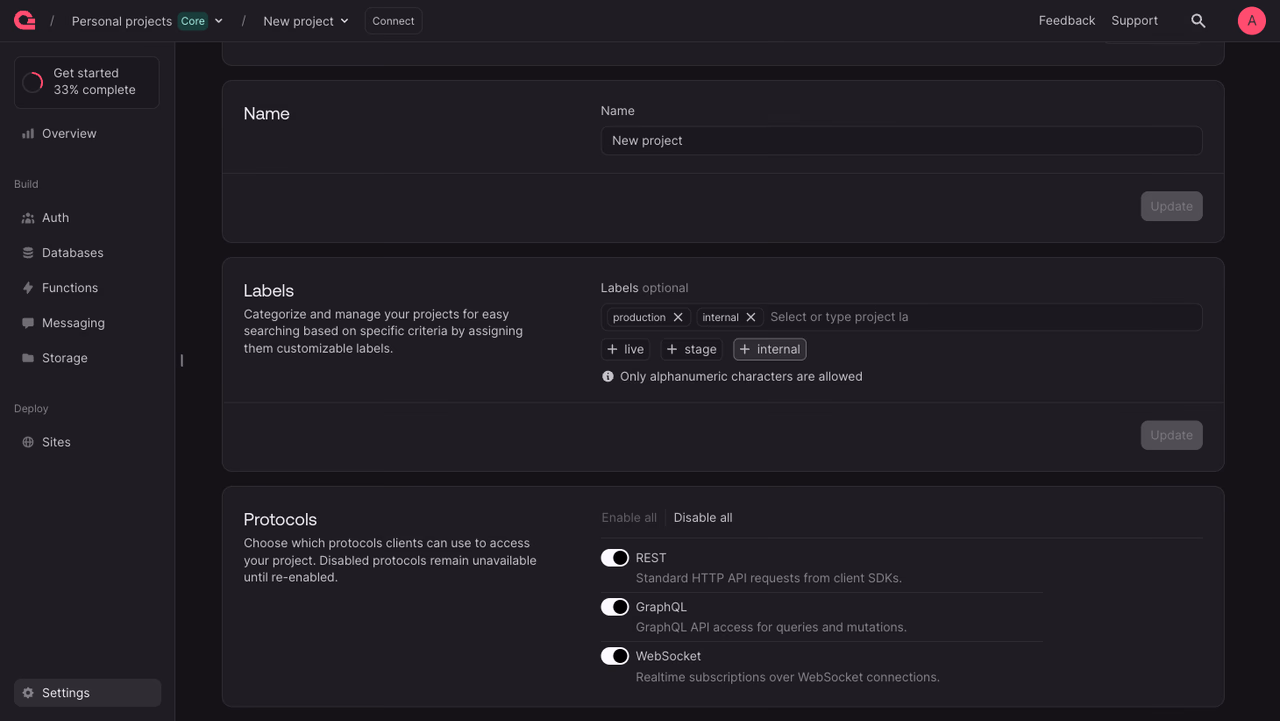The width and height of the screenshot is (1280, 721).
Task: Disable the GraphQL protocol toggle
Action: [615, 607]
